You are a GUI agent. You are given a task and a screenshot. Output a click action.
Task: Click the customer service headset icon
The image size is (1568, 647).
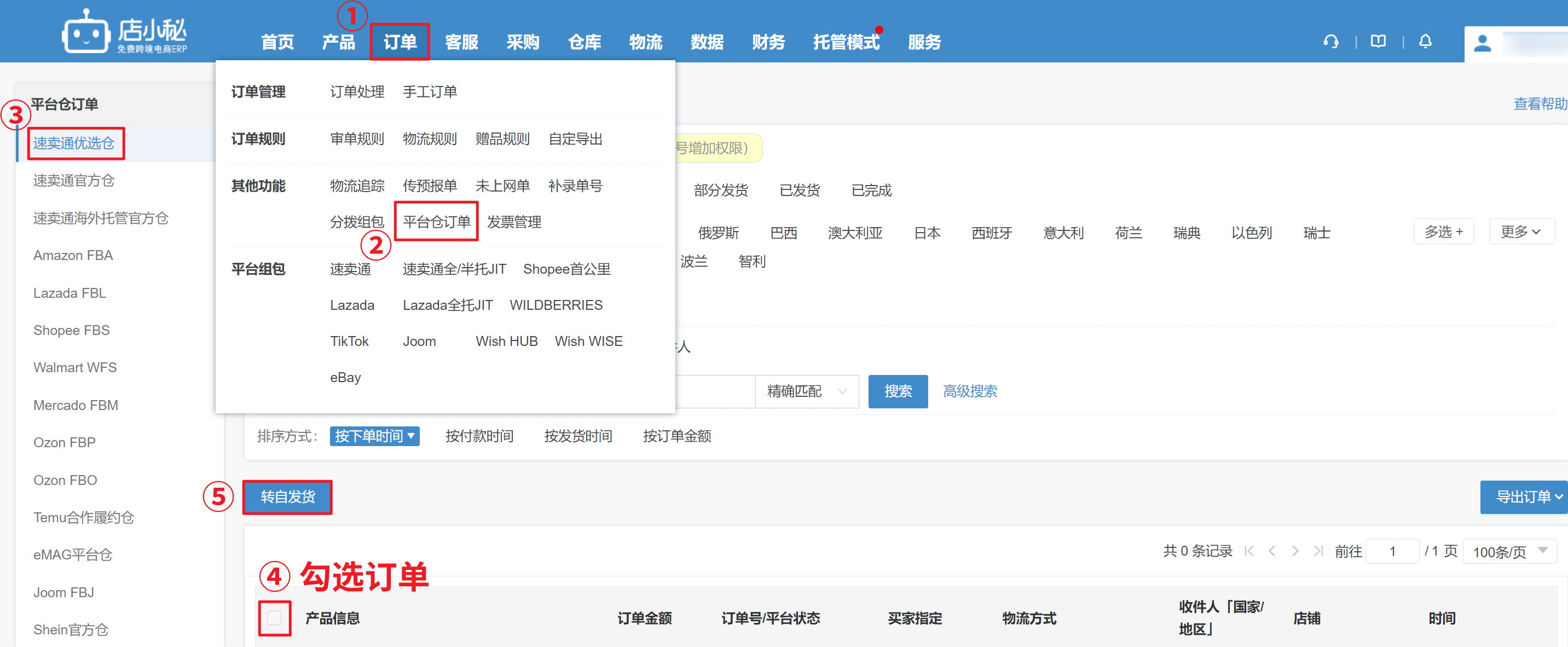[1330, 42]
